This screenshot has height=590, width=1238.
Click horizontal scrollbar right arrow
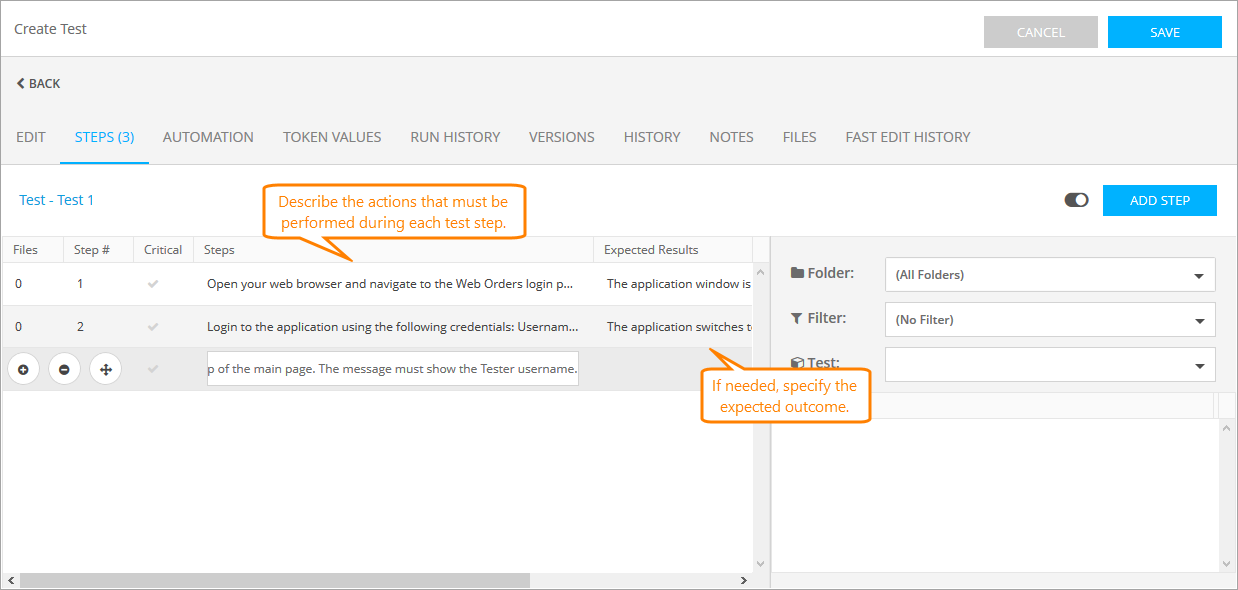coord(743,580)
